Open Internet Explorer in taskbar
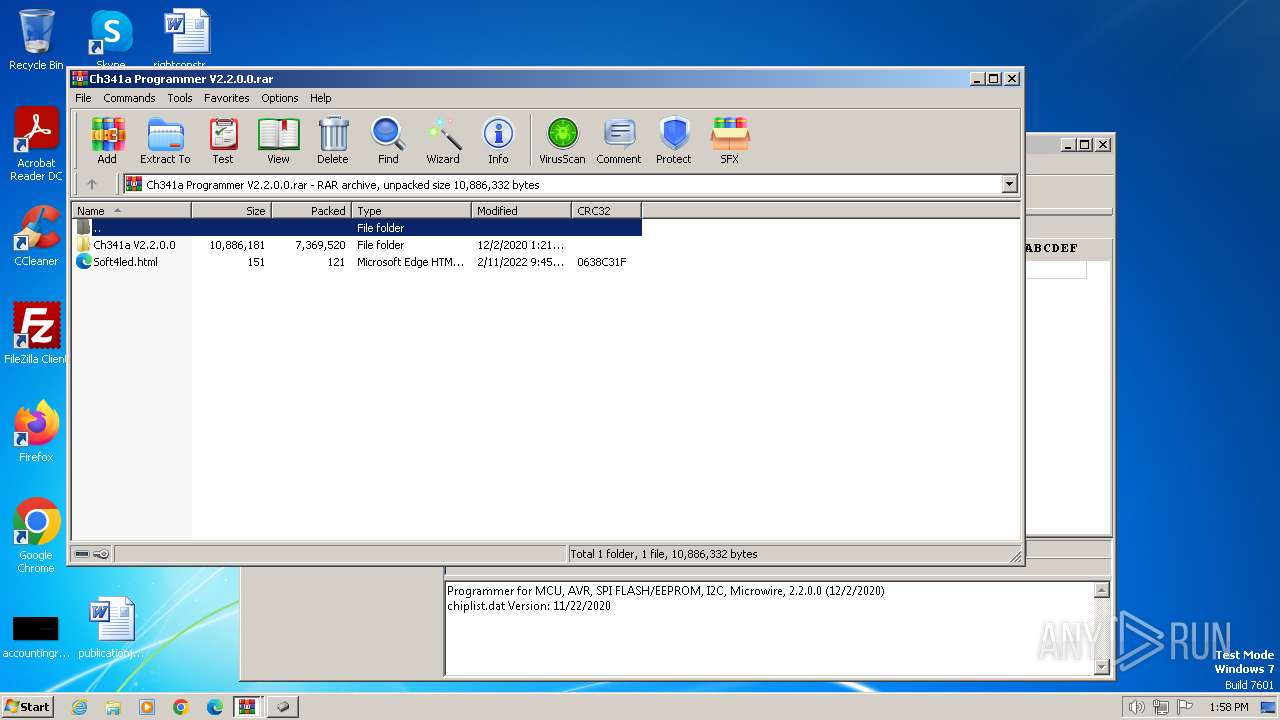Image resolution: width=1280 pixels, height=720 pixels. pyautogui.click(x=79, y=707)
